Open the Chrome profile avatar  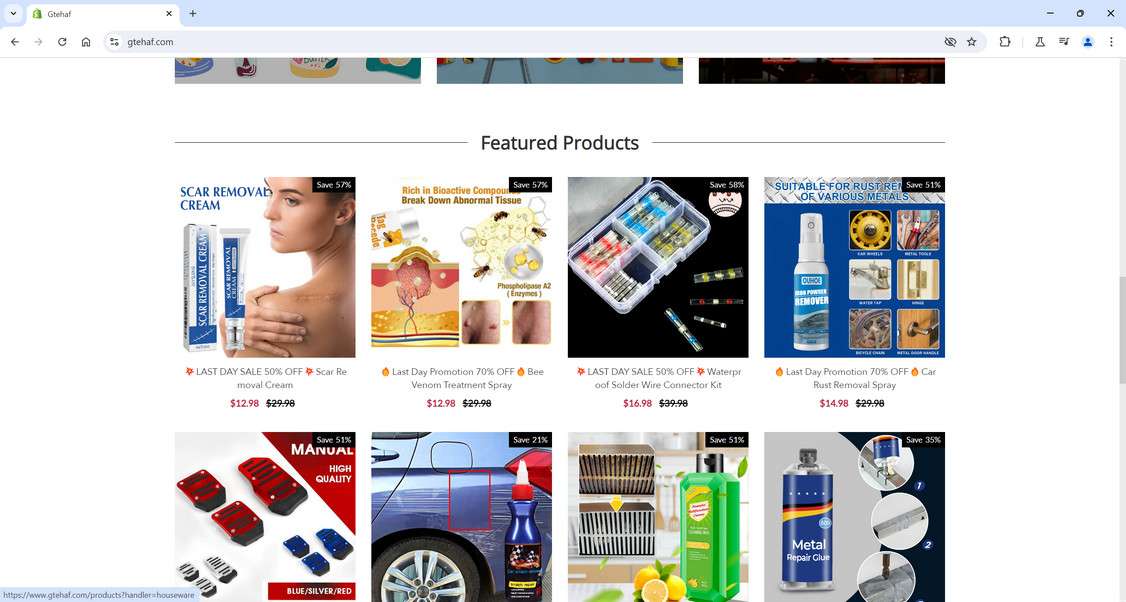pyautogui.click(x=1087, y=42)
